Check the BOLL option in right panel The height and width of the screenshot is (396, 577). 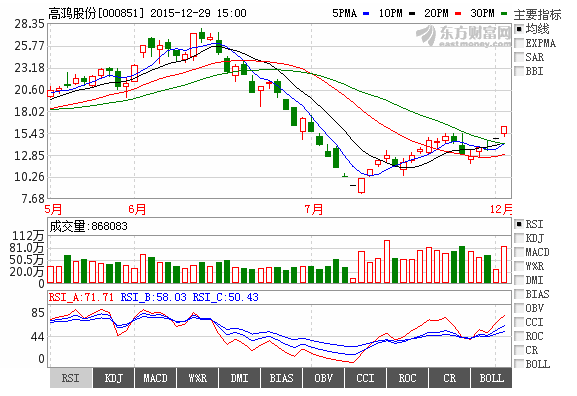pyautogui.click(x=519, y=364)
